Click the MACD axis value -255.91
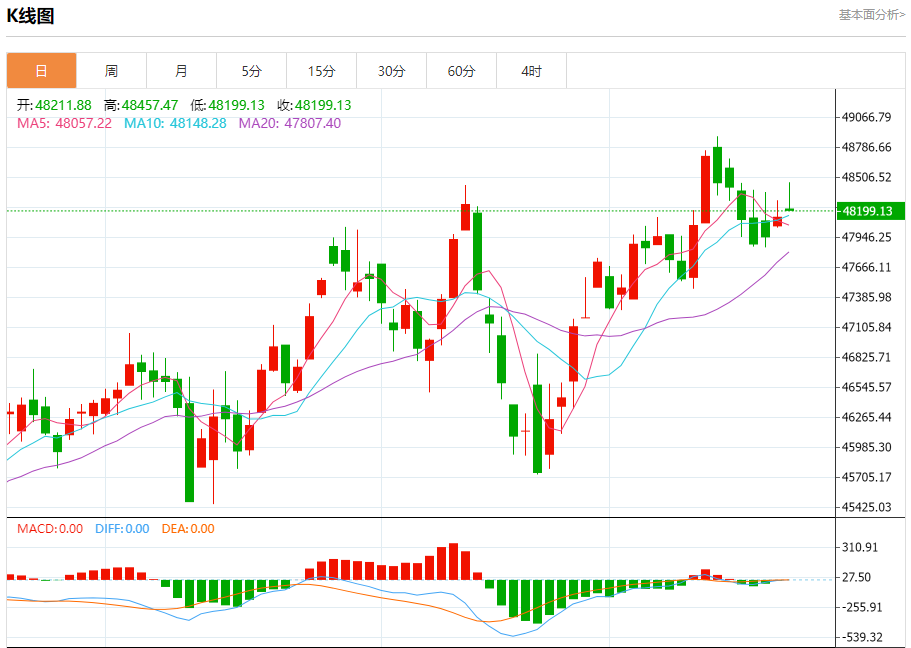The width and height of the screenshot is (911, 648). 862,607
